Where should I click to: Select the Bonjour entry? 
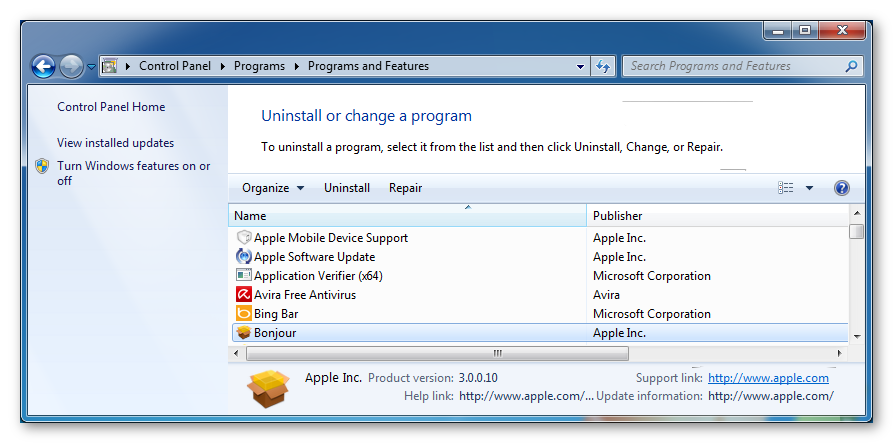click(540, 333)
